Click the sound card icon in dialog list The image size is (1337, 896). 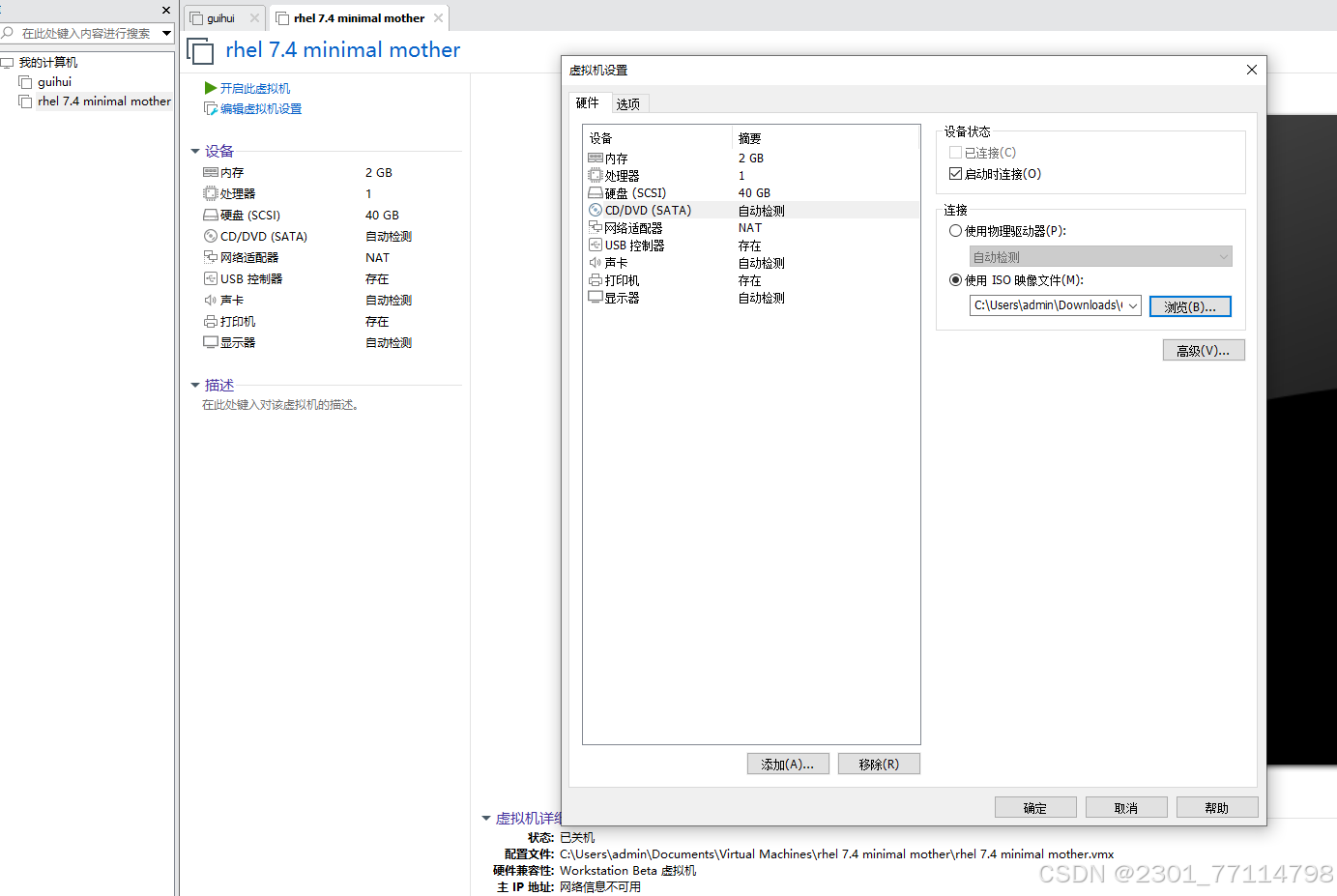click(596, 262)
